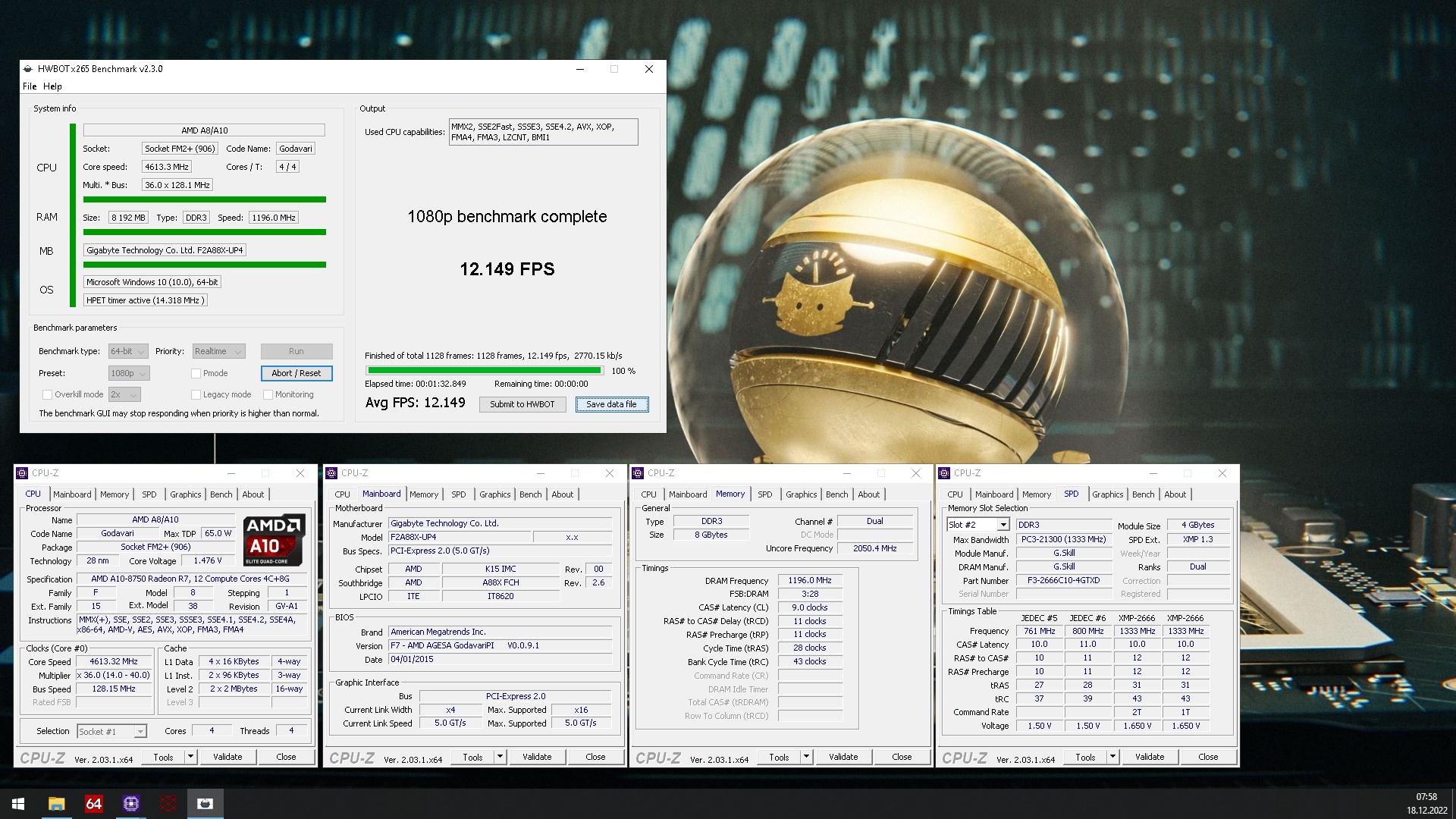Click the Mainboard CPU-Z window title icon
Image resolution: width=1456 pixels, height=819 pixels.
coord(331,472)
